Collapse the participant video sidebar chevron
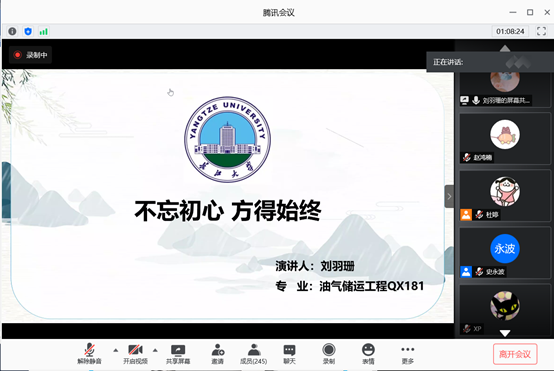This screenshot has width=554, height=371. pyautogui.click(x=449, y=196)
